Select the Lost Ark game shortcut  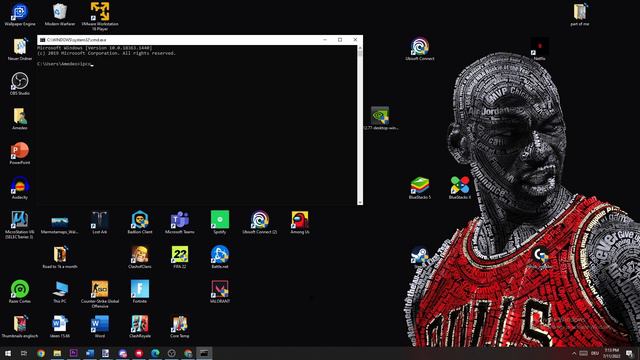pyautogui.click(x=100, y=222)
